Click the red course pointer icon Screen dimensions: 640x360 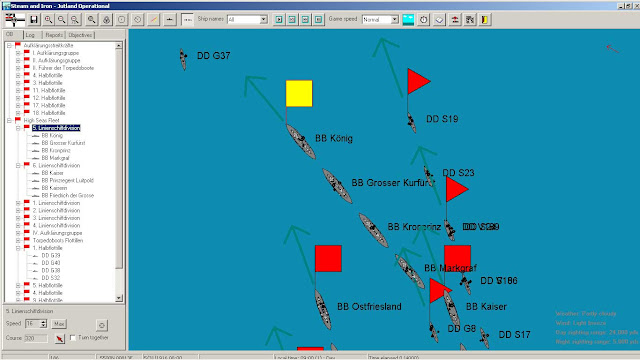(60, 338)
